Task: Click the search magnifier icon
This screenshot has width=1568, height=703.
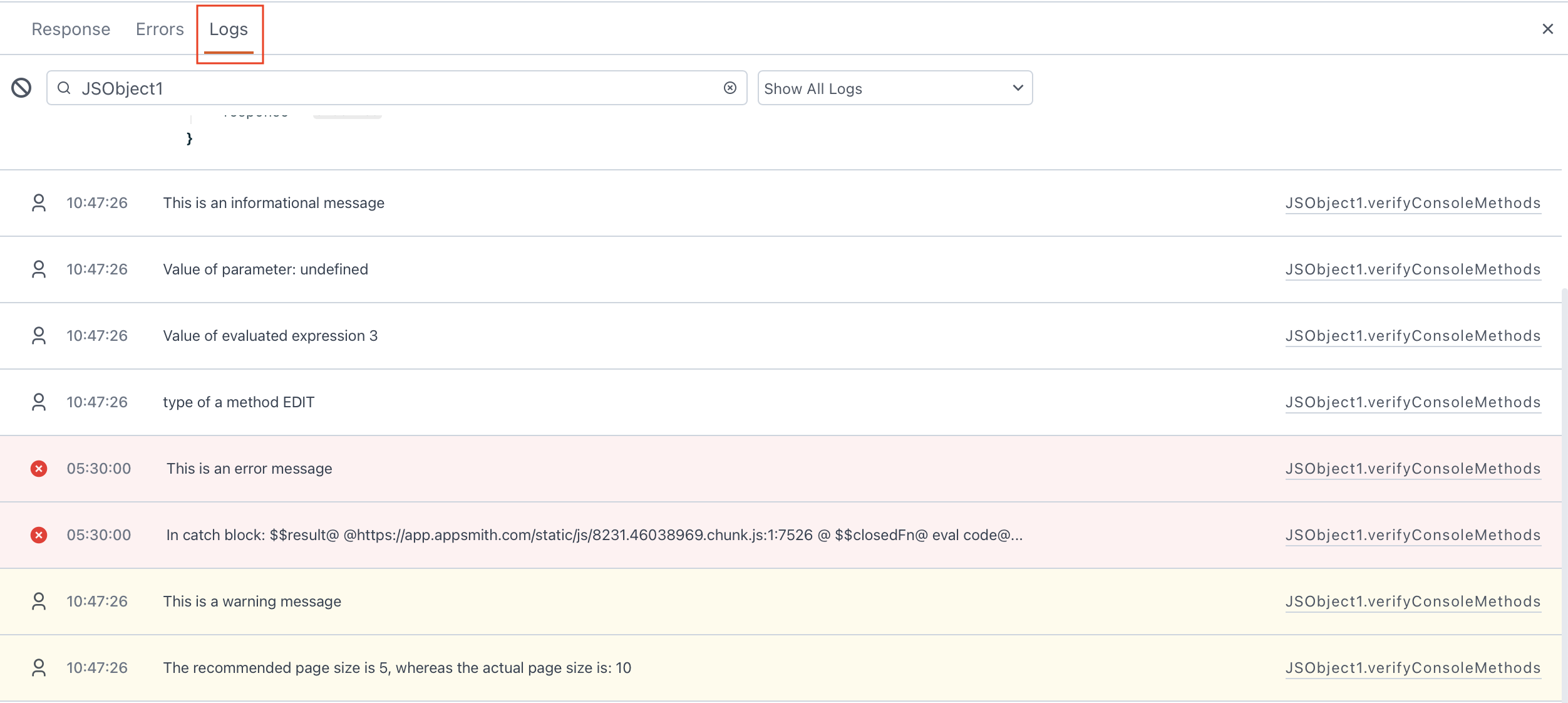Action: click(65, 88)
